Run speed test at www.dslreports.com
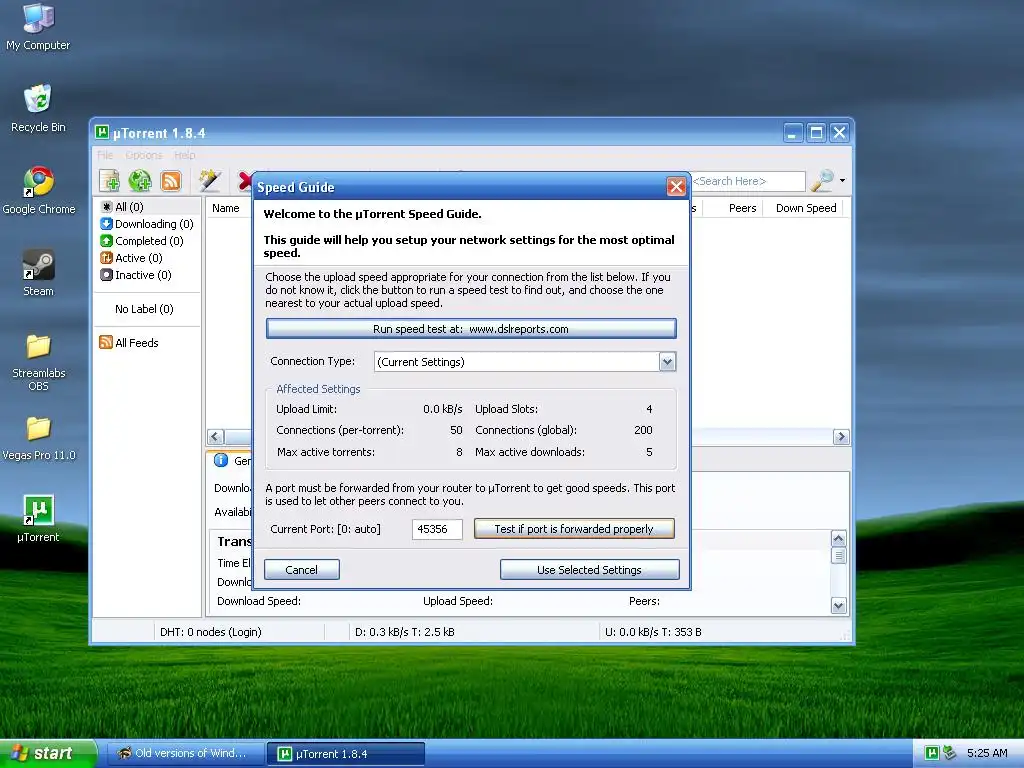Viewport: 1024px width, 768px height. (471, 328)
